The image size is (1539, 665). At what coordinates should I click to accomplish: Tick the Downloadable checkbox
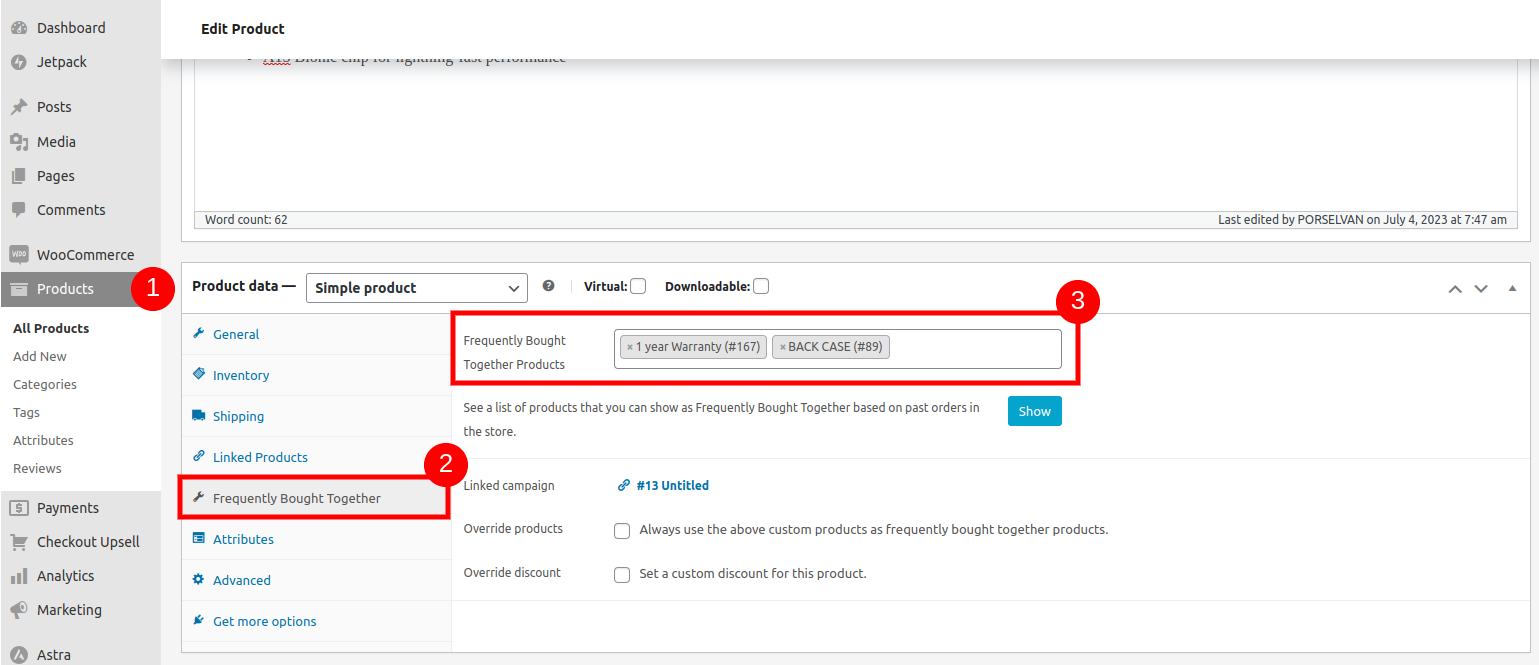[x=761, y=287]
